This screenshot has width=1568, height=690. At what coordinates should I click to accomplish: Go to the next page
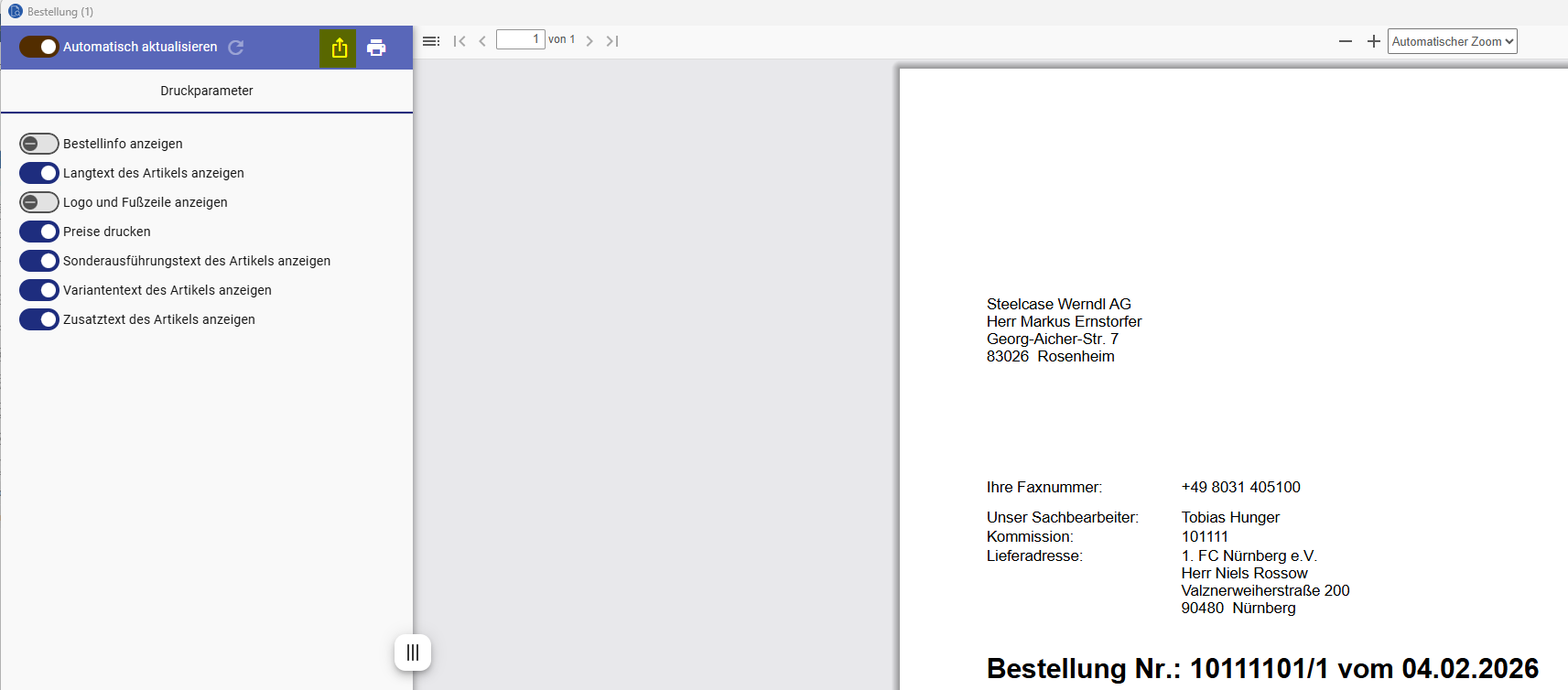pyautogui.click(x=589, y=41)
